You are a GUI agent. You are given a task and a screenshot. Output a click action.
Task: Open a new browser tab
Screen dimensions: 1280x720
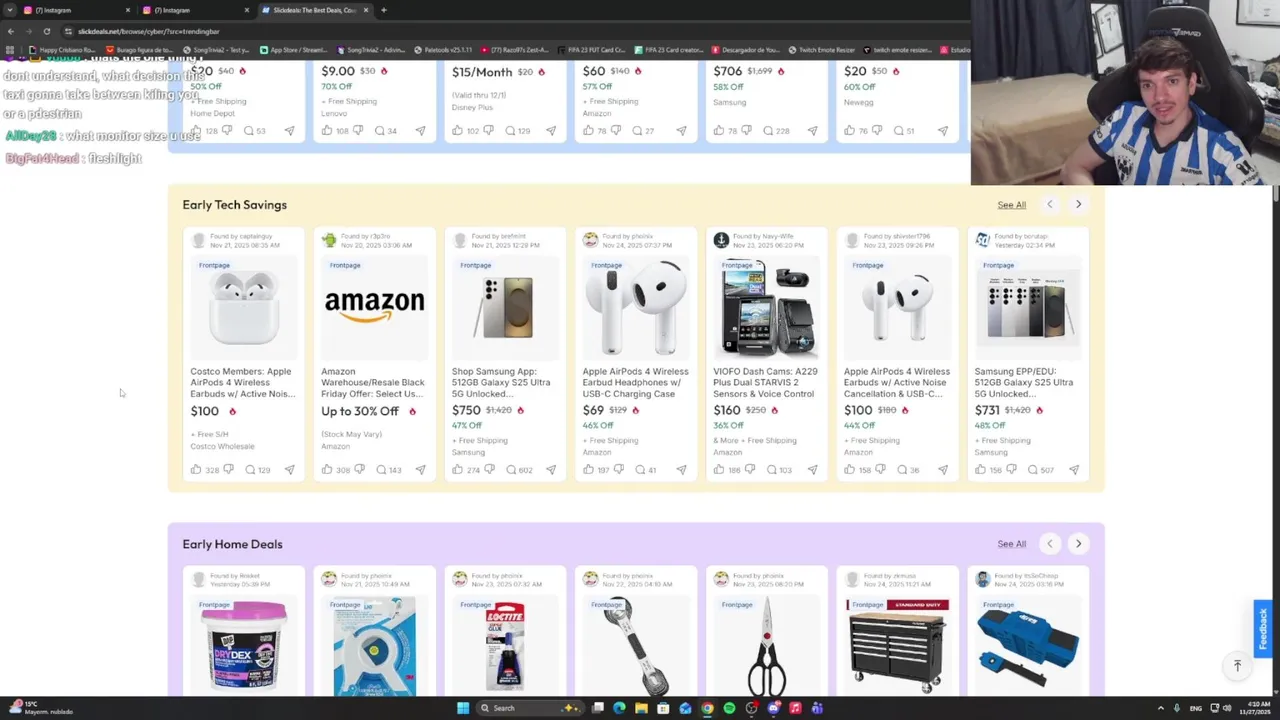click(384, 10)
